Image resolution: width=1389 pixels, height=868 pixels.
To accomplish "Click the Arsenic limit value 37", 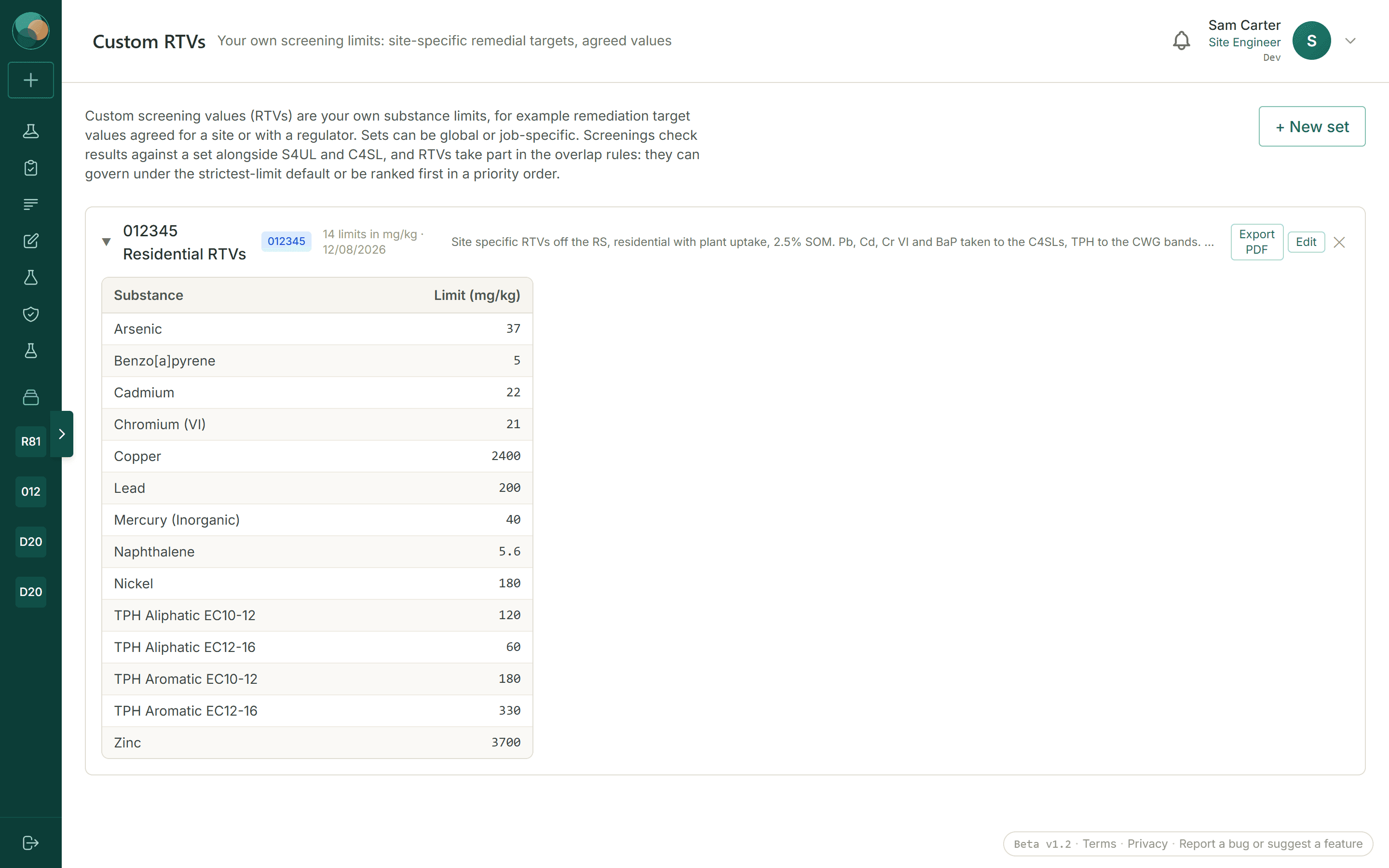I will point(513,328).
